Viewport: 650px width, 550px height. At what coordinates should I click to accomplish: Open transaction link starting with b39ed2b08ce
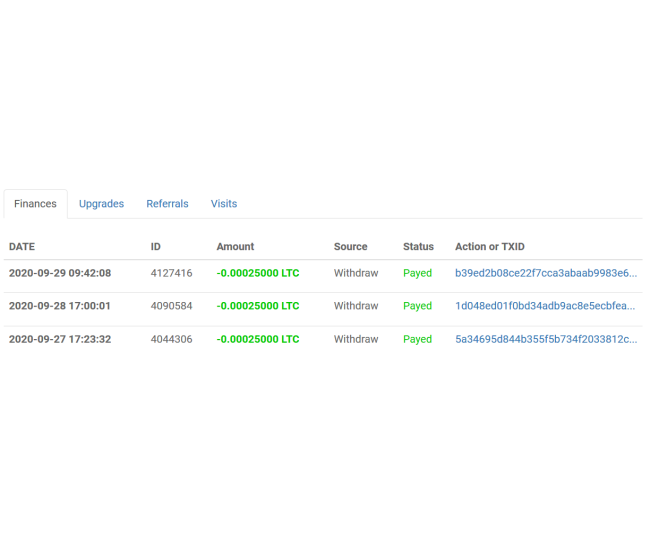click(x=545, y=273)
